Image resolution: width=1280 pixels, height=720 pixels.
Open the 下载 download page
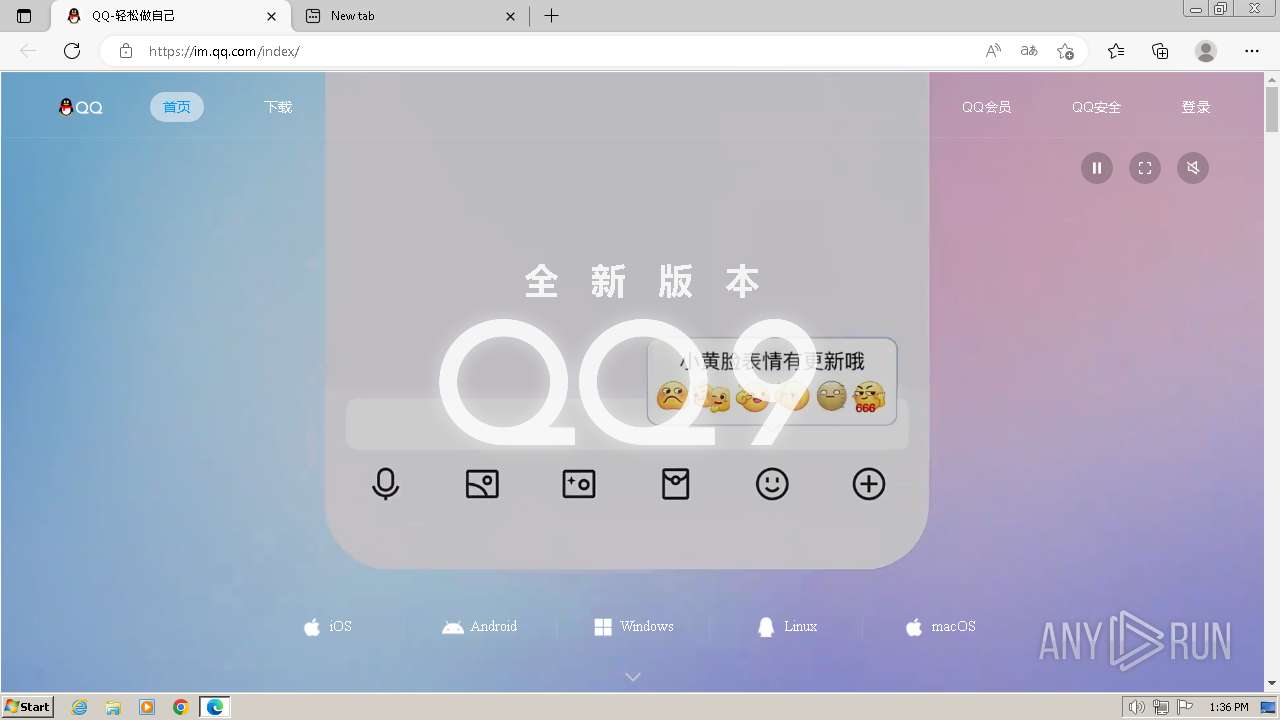pos(278,107)
